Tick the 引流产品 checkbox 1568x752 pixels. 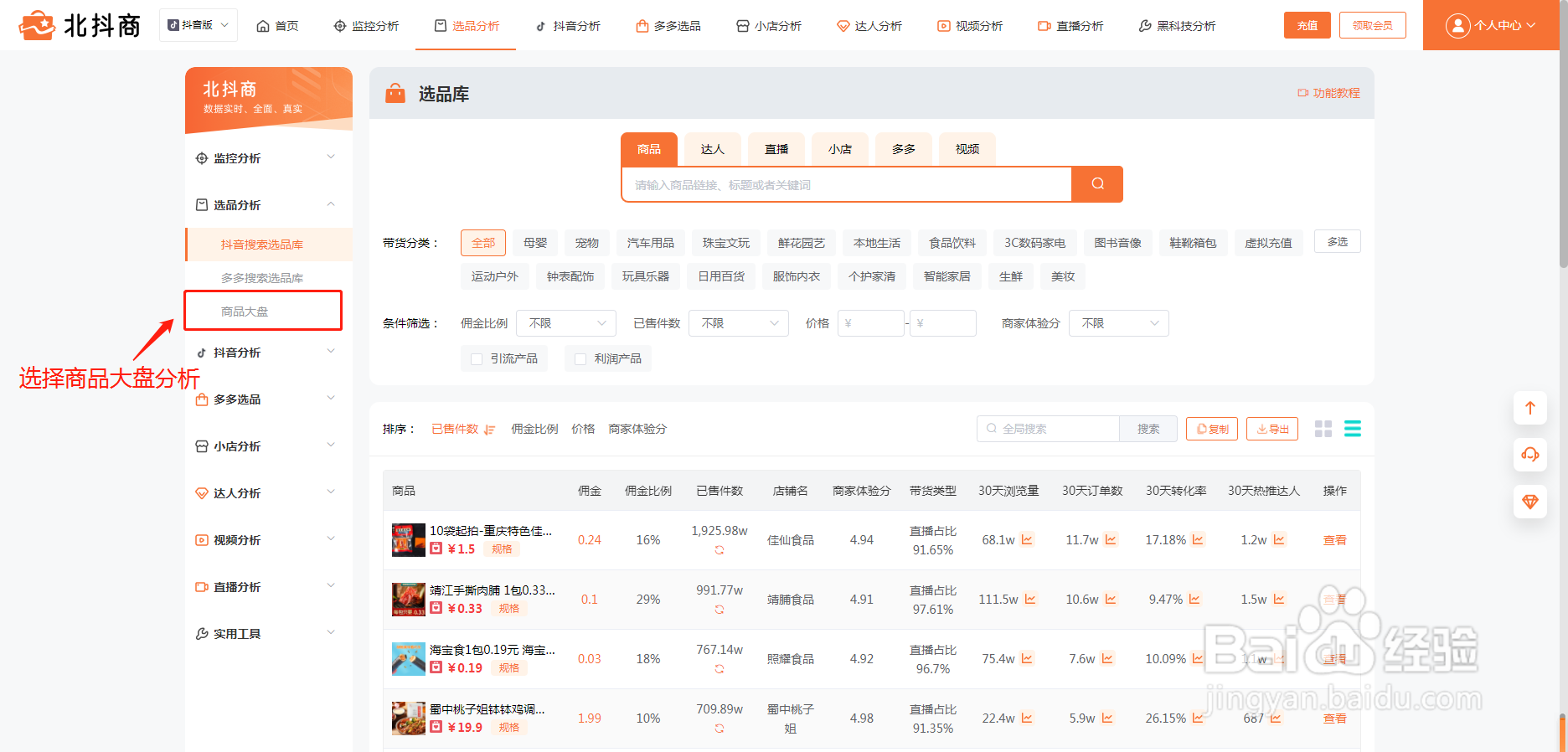477,358
